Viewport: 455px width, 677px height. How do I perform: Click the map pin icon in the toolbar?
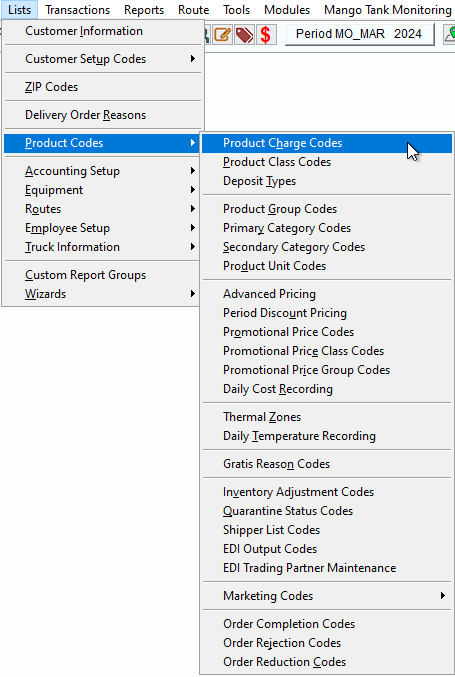click(x=450, y=35)
